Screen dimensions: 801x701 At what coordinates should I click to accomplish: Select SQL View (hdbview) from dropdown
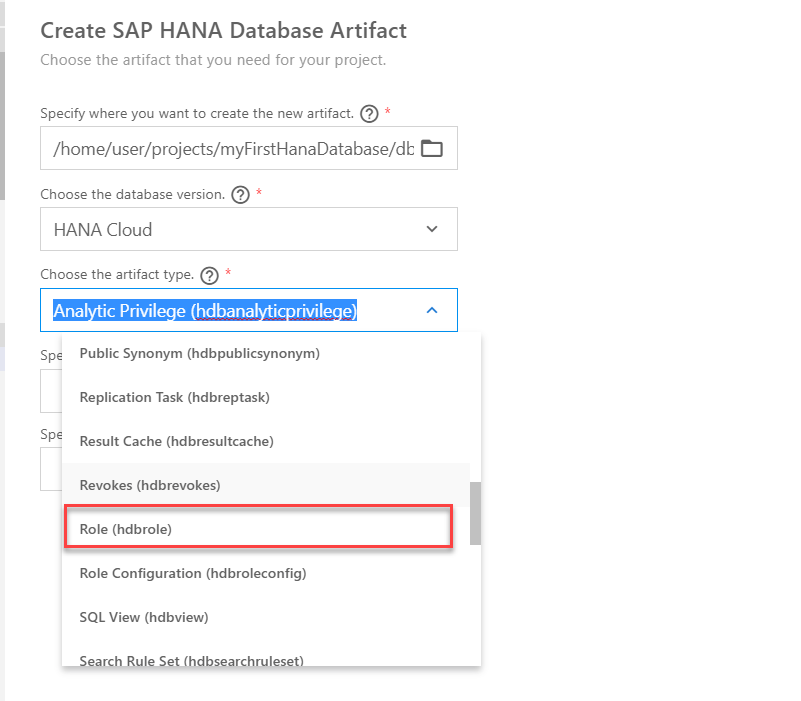pos(143,617)
